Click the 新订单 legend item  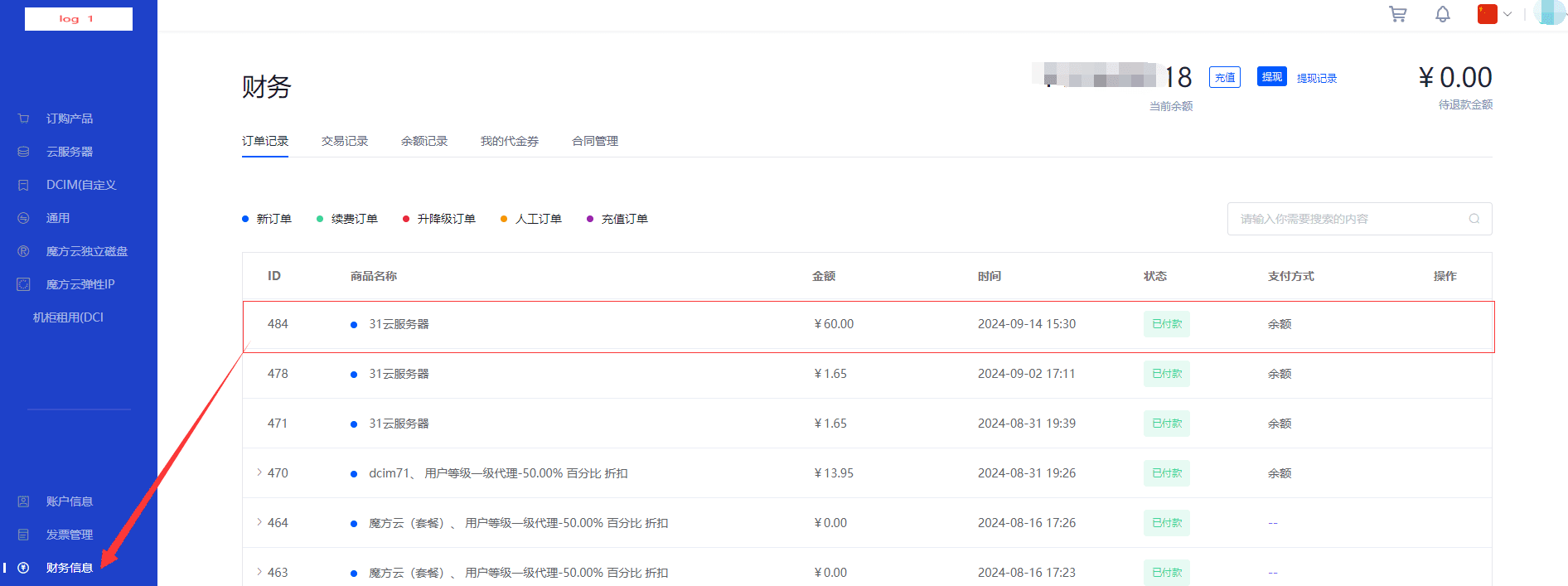click(267, 219)
